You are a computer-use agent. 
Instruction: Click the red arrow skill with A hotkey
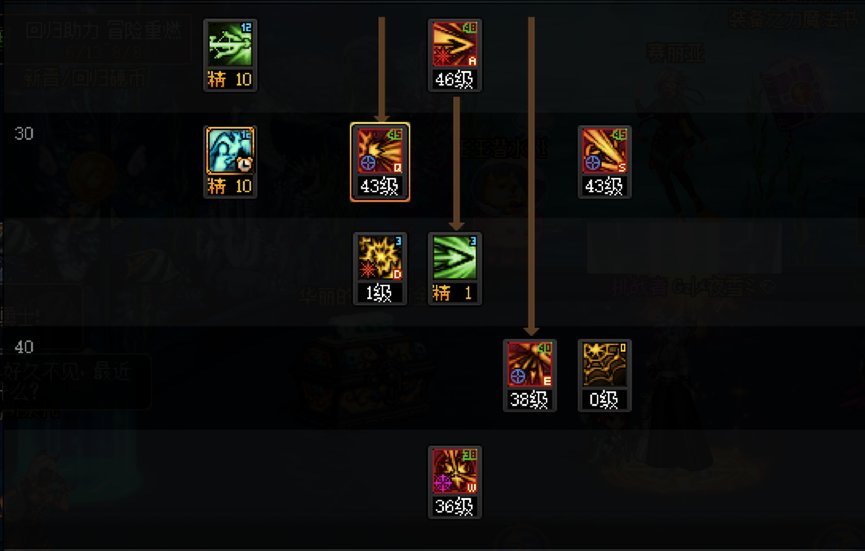pyautogui.click(x=455, y=44)
